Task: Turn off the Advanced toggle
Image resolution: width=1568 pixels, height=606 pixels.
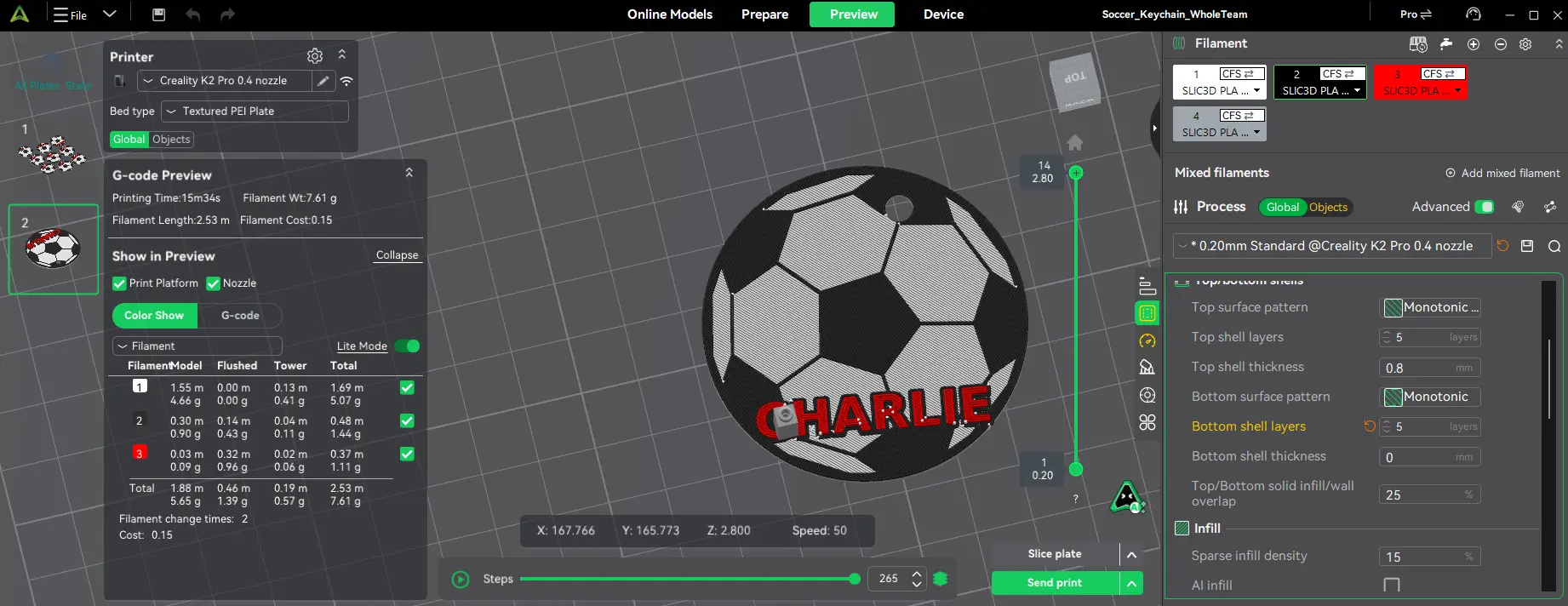Action: click(1484, 207)
